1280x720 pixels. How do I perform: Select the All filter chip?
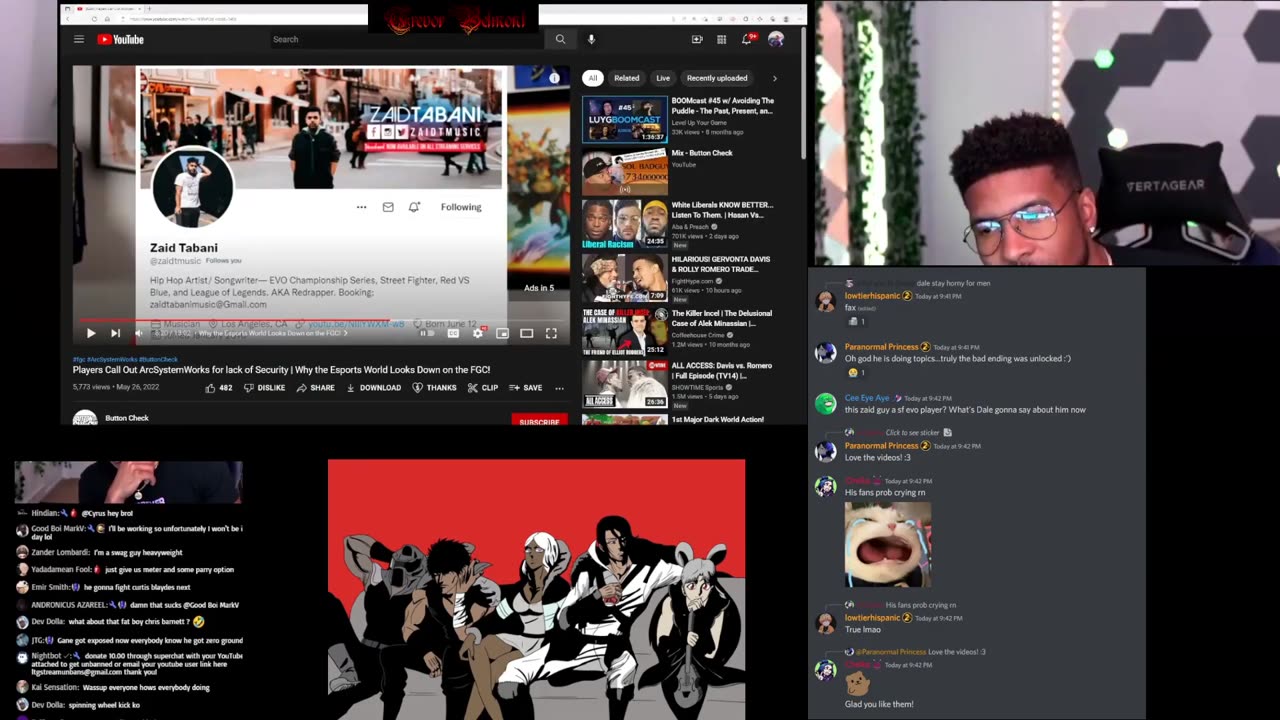pos(593,78)
